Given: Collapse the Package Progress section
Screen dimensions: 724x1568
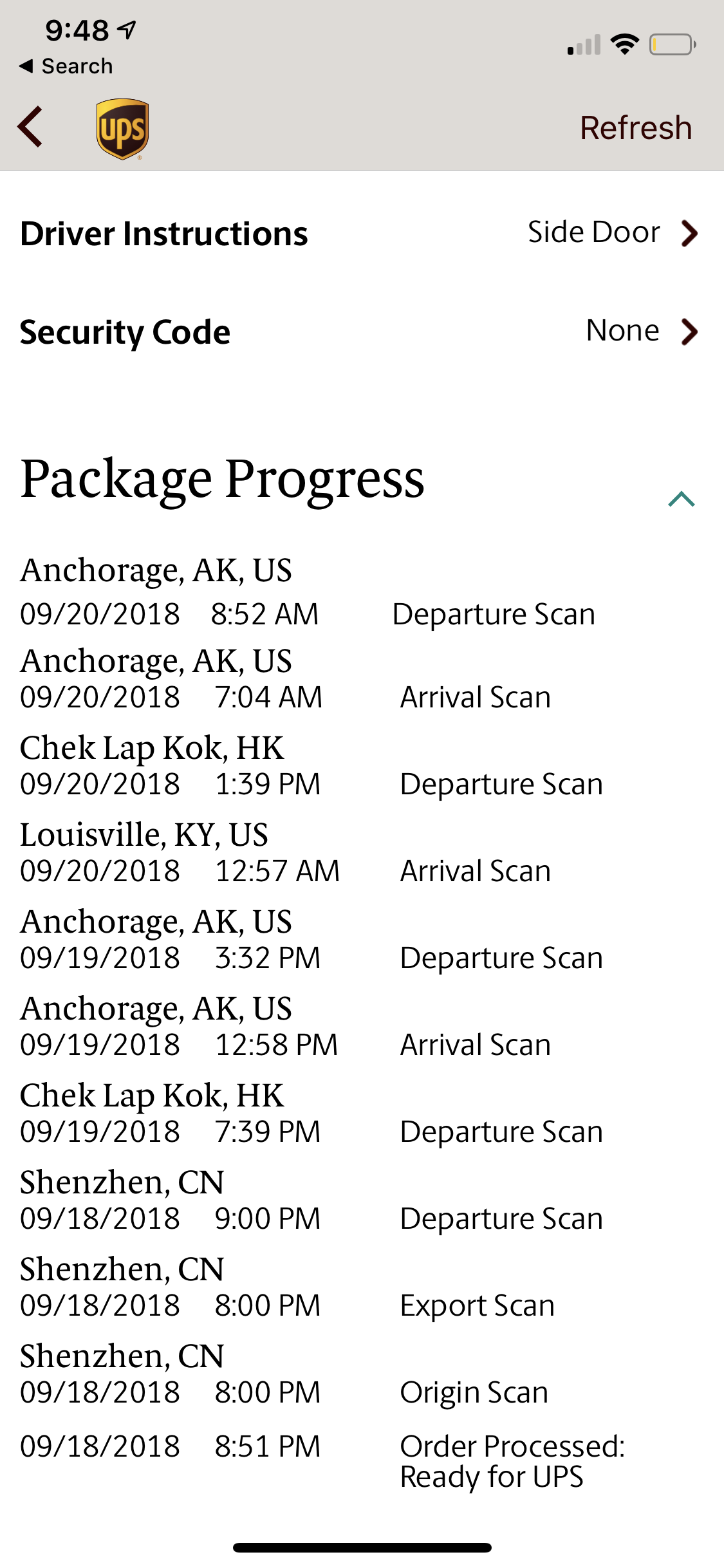Looking at the screenshot, I should [681, 499].
